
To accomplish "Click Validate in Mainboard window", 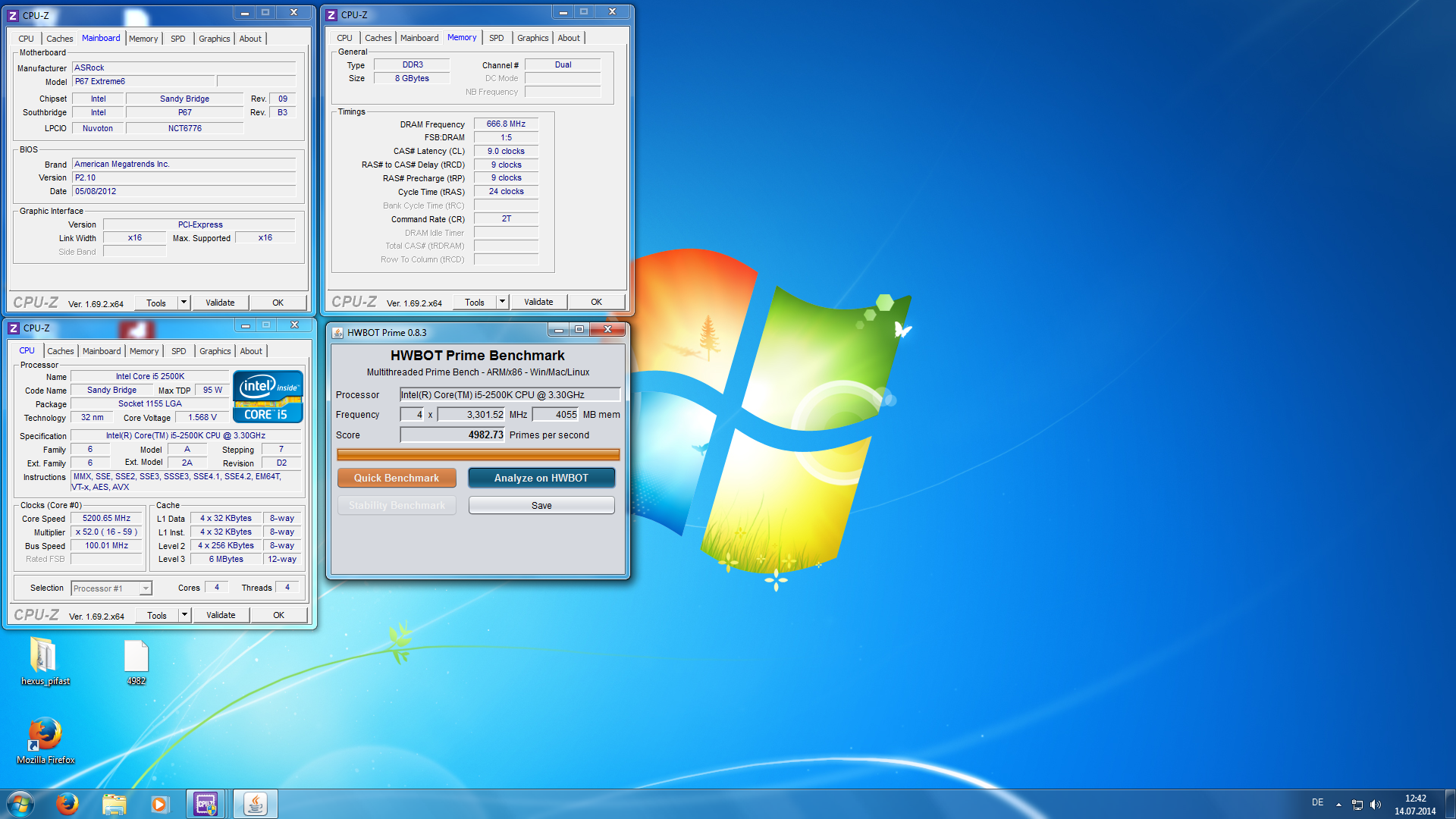I will (x=220, y=303).
